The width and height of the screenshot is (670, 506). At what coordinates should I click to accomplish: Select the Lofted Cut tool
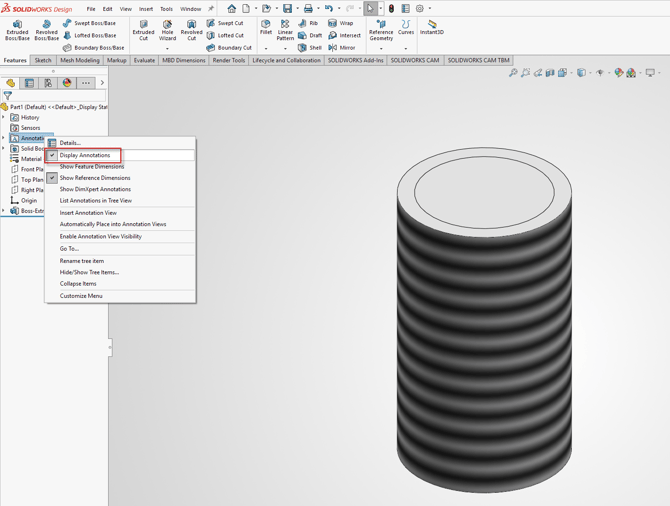225,35
